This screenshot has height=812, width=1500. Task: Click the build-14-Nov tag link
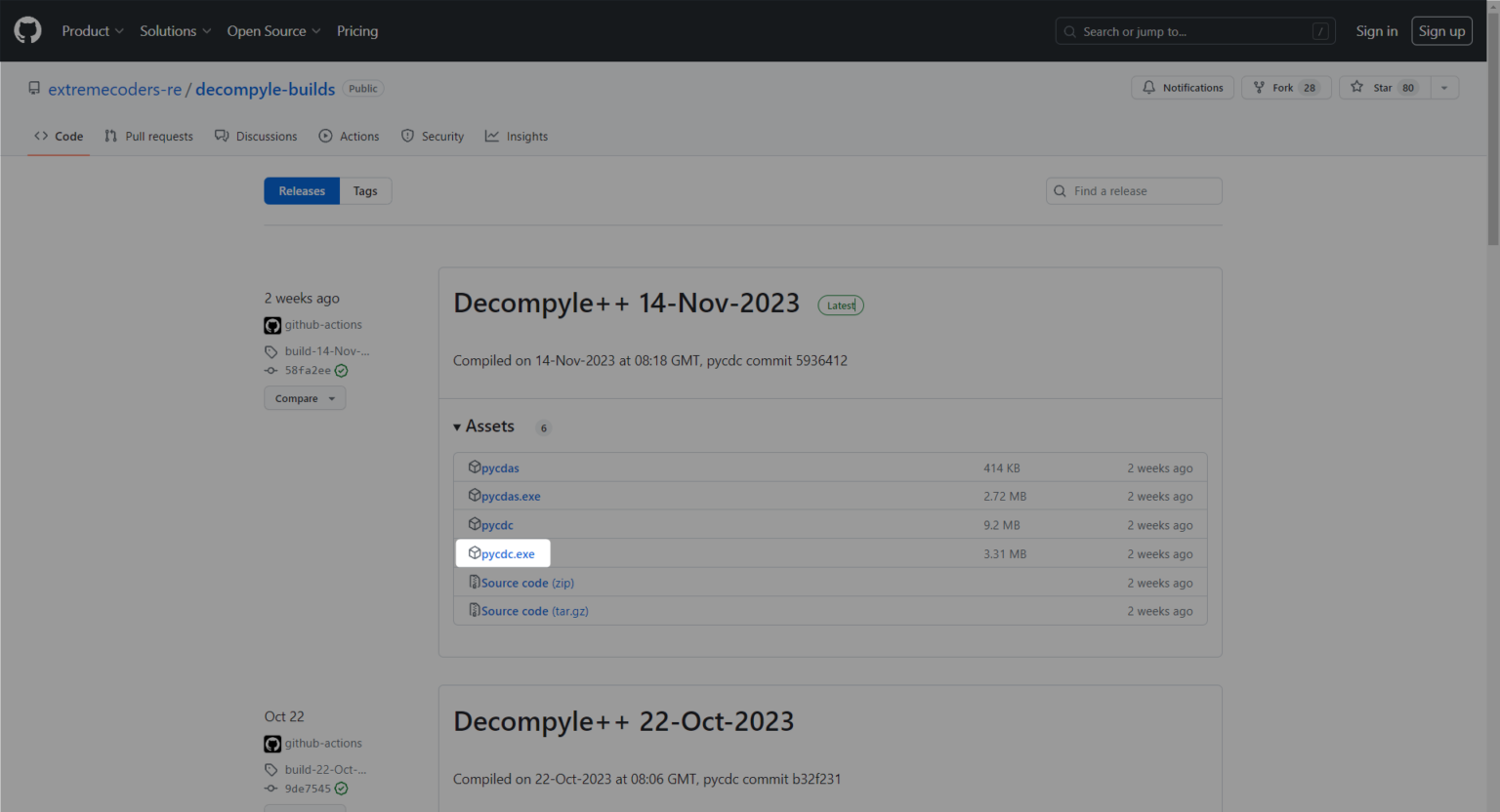pos(326,351)
